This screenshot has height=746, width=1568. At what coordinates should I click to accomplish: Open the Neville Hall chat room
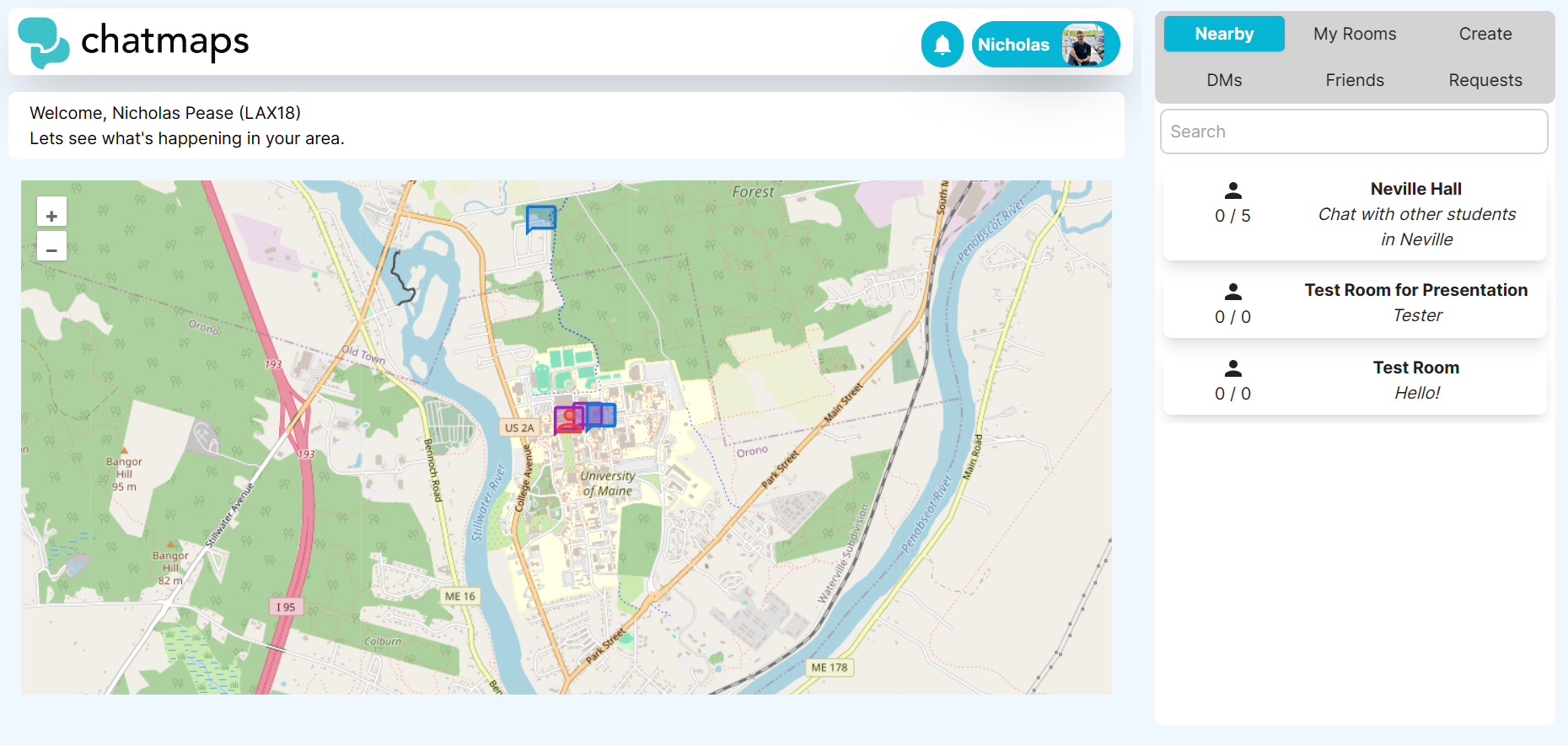tap(1415, 190)
